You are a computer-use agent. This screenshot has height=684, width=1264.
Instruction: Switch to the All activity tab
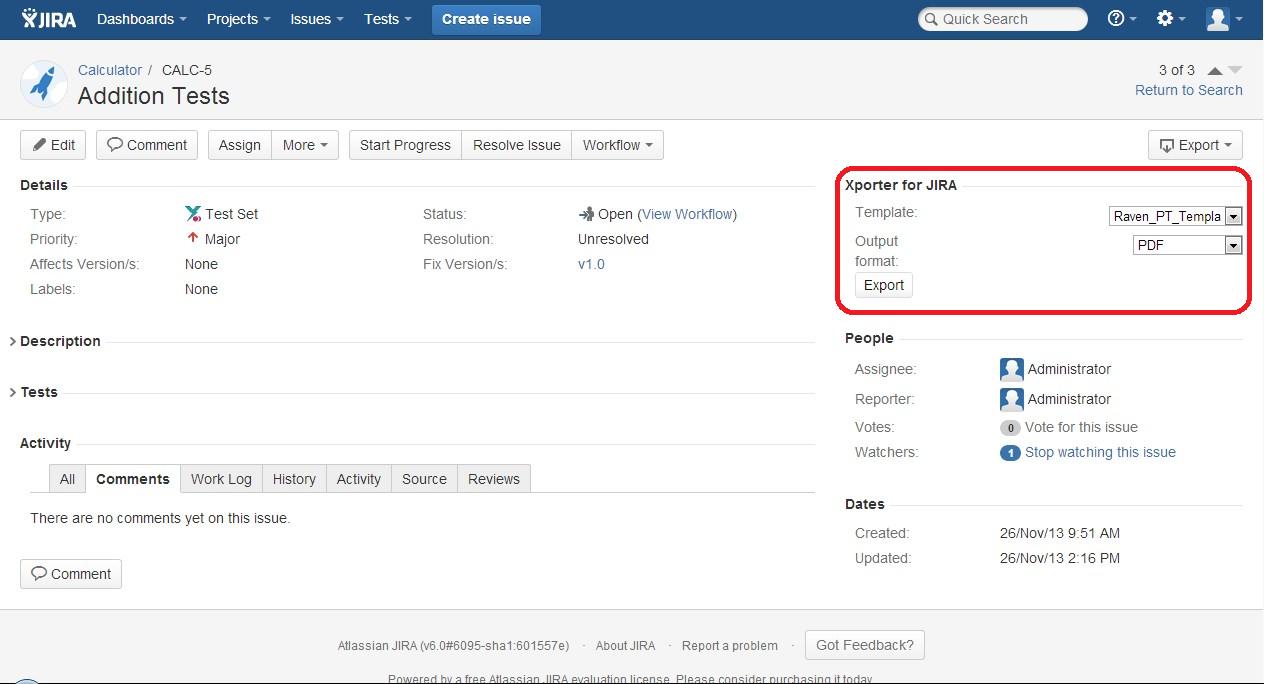click(x=67, y=479)
